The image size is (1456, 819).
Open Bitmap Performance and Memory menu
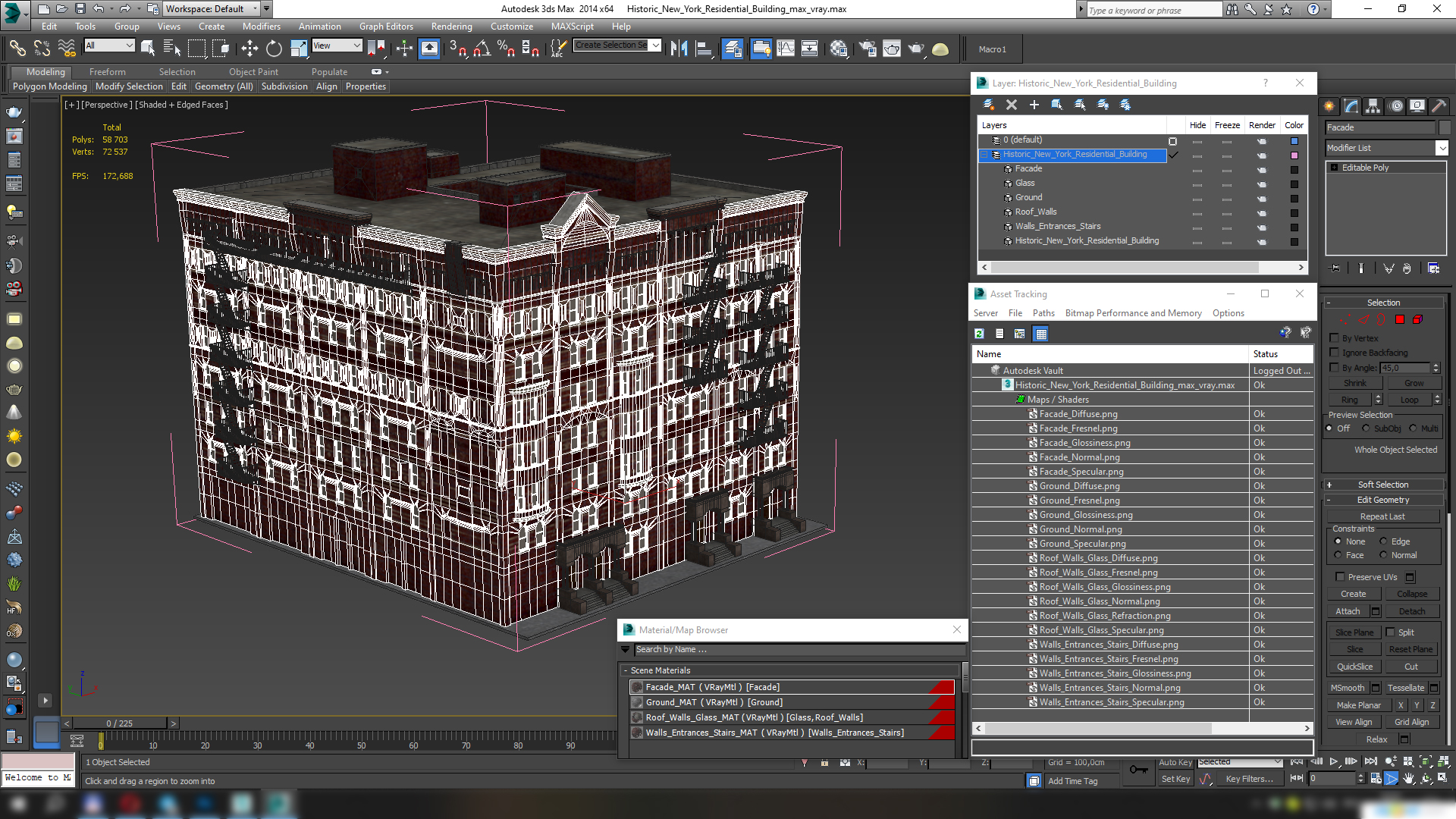[x=1133, y=313]
